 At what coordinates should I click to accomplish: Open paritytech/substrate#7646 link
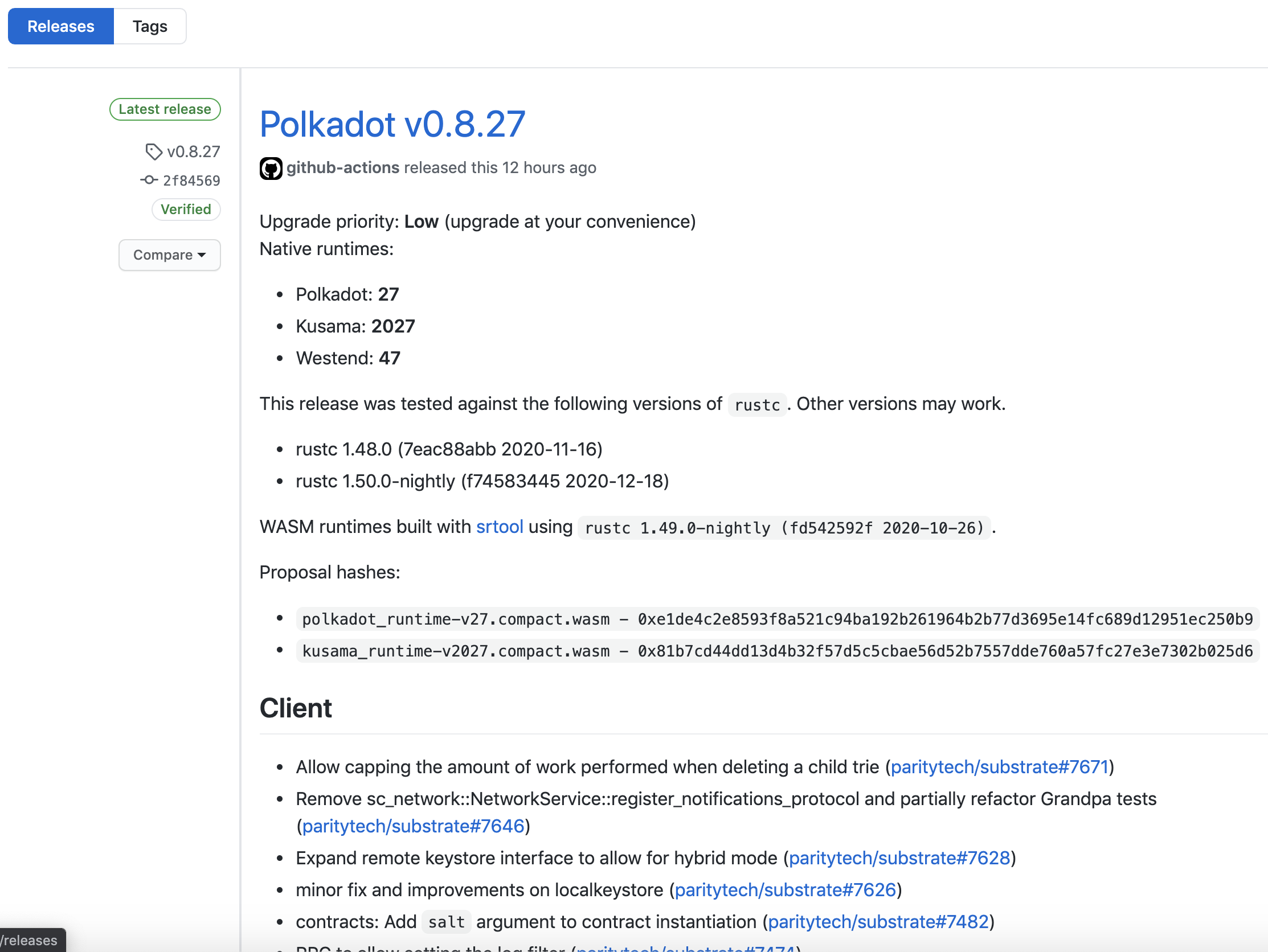tap(413, 826)
